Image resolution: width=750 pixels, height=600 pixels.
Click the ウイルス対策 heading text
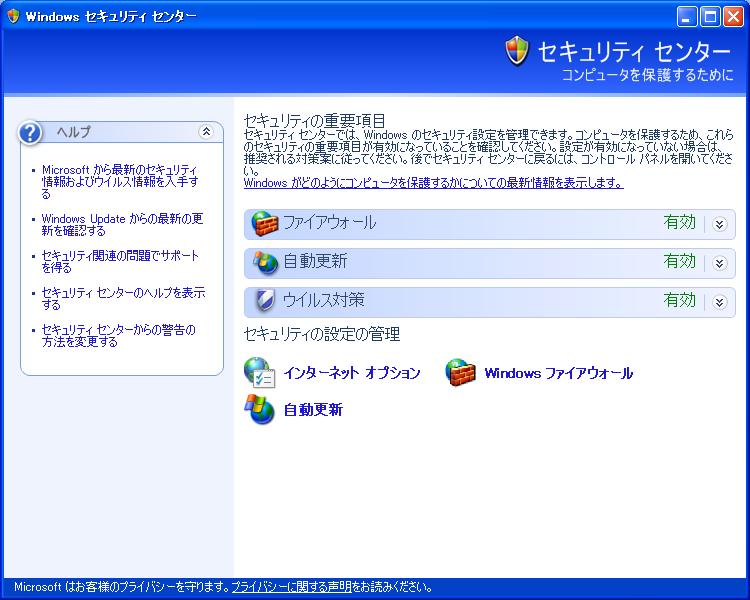coord(323,300)
